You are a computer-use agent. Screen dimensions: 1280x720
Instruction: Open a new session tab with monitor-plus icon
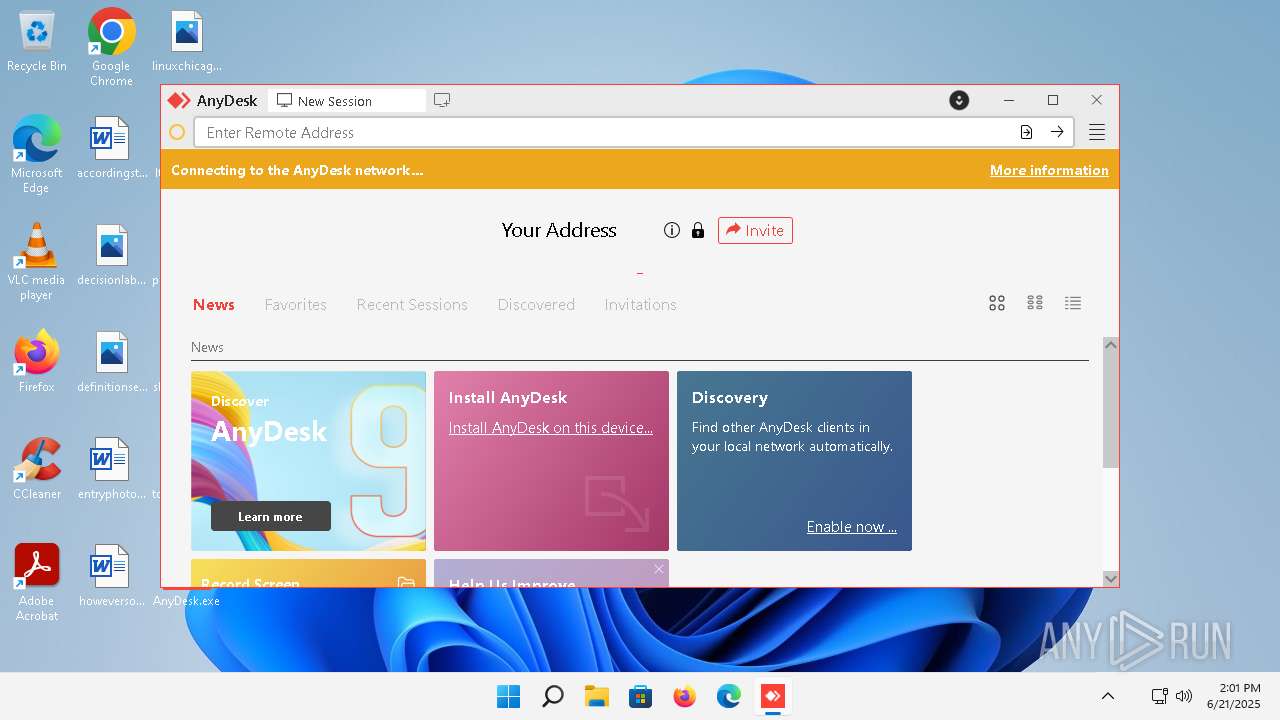[x=442, y=100]
